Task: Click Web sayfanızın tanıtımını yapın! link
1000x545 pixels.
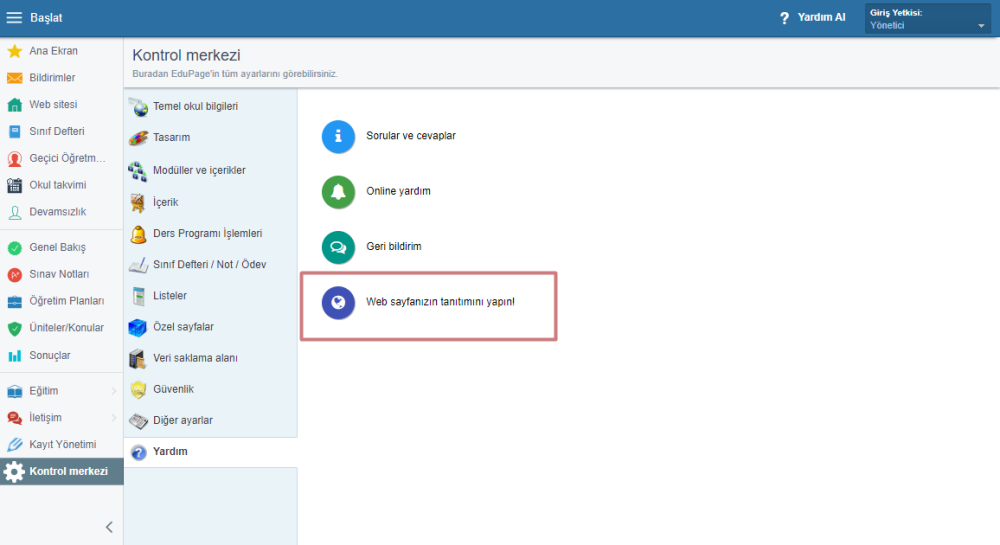Action: click(x=440, y=302)
